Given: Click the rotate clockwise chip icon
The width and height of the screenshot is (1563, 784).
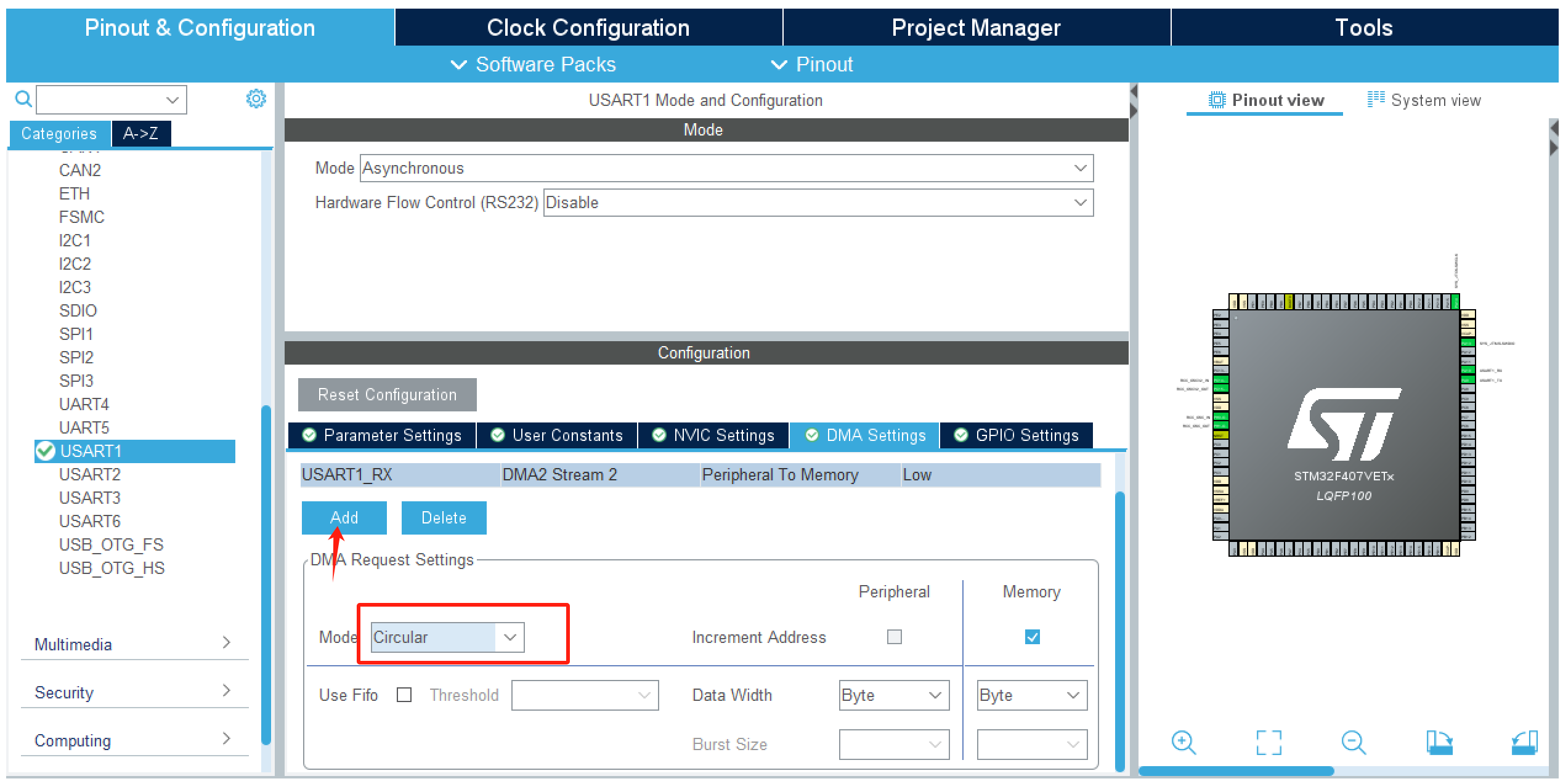Looking at the screenshot, I should click(x=1439, y=742).
